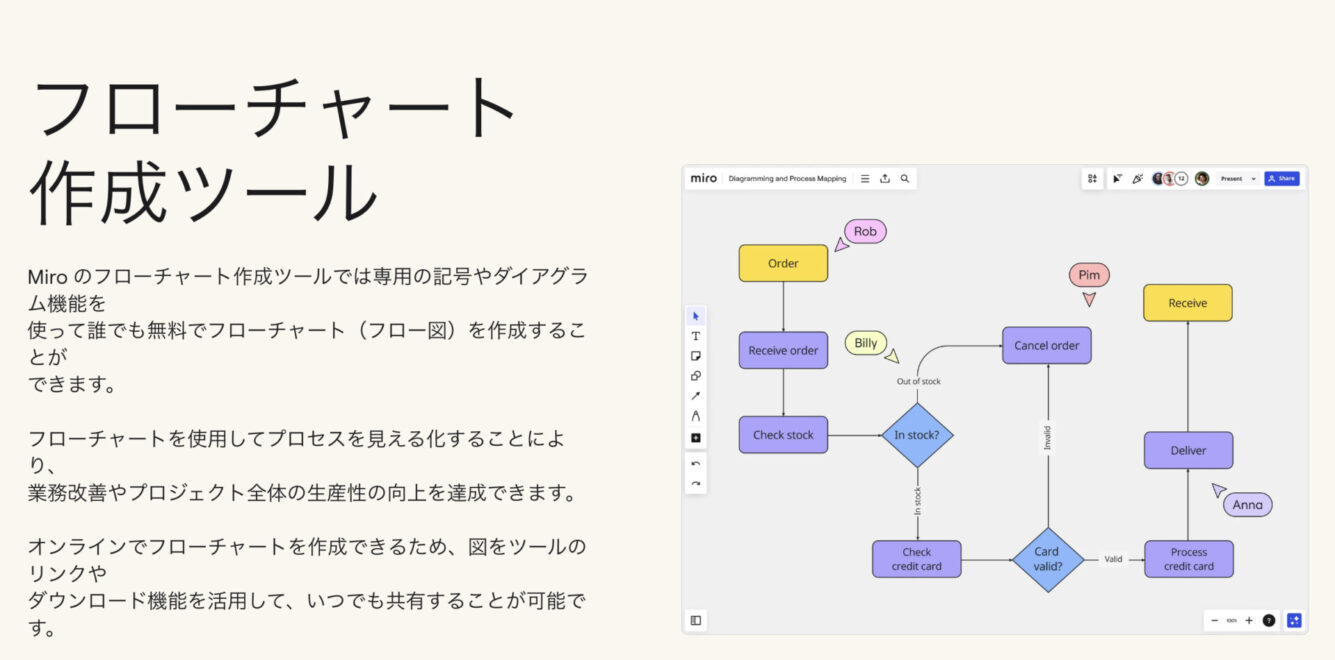
Task: Click the blue Share button
Action: point(1282,179)
